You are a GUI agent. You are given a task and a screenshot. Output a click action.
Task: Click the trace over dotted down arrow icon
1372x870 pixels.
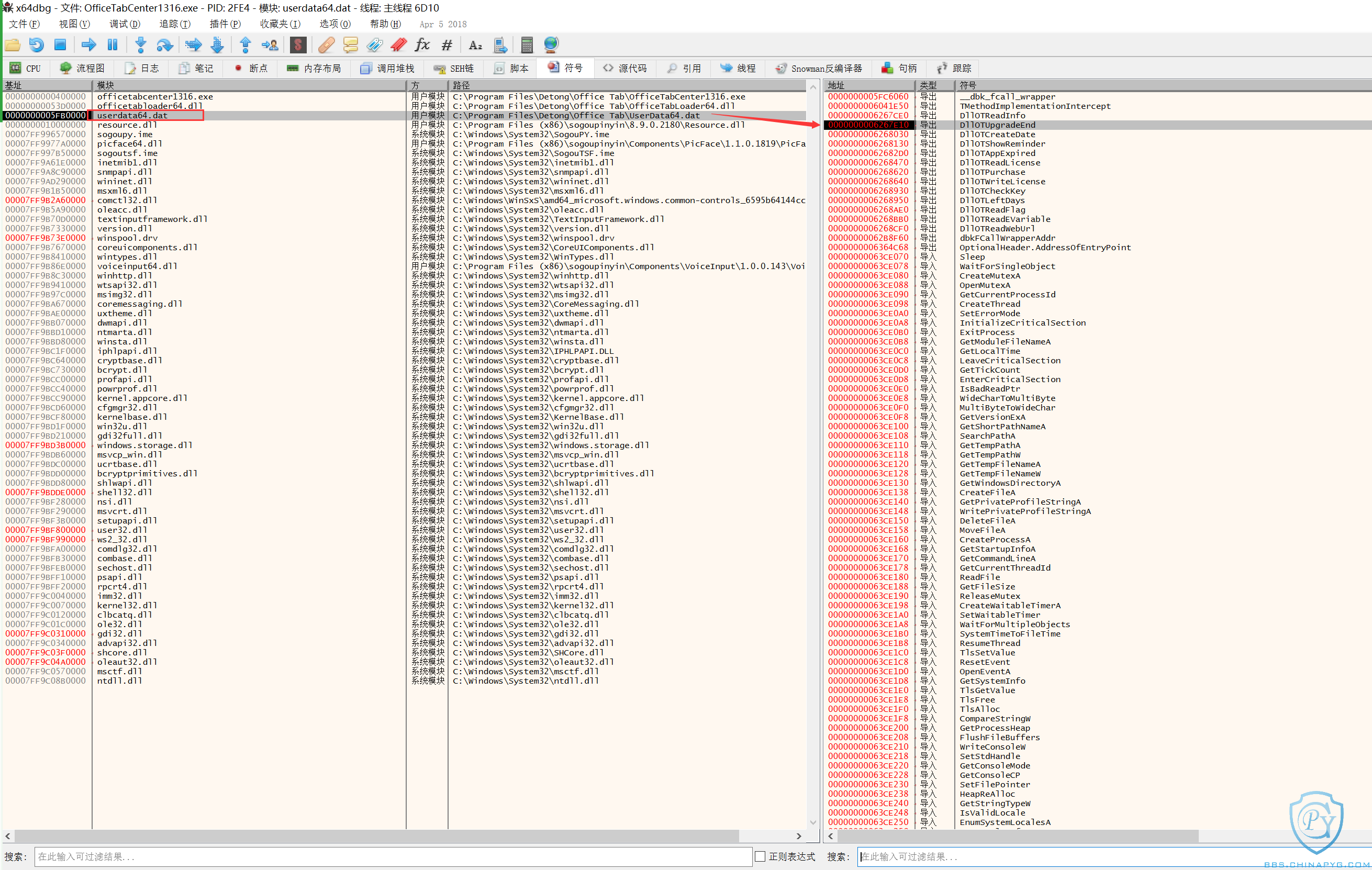217,45
